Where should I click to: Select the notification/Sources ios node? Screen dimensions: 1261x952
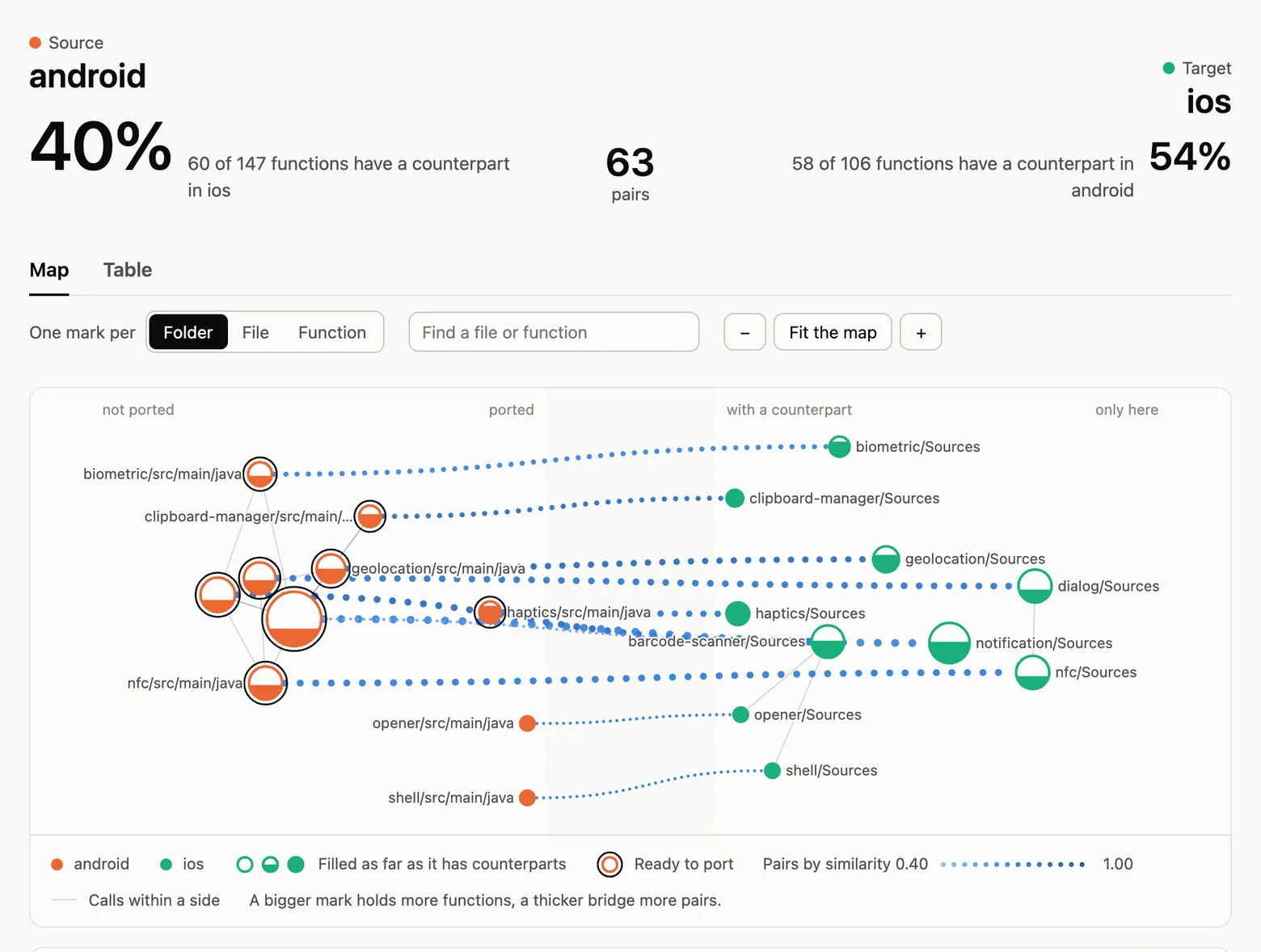[949, 643]
